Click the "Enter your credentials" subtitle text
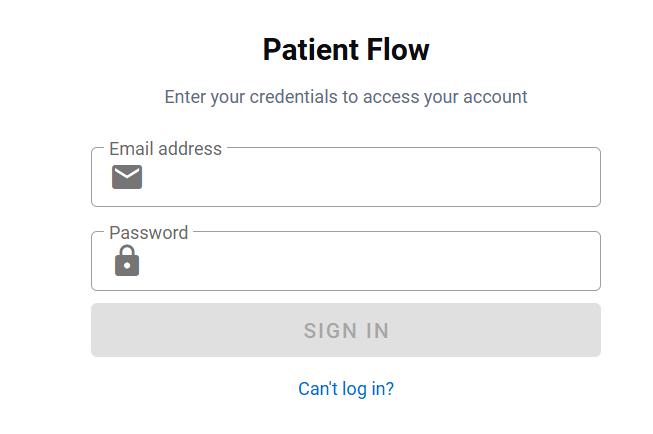Viewport: 653px width, 434px height. 346,97
